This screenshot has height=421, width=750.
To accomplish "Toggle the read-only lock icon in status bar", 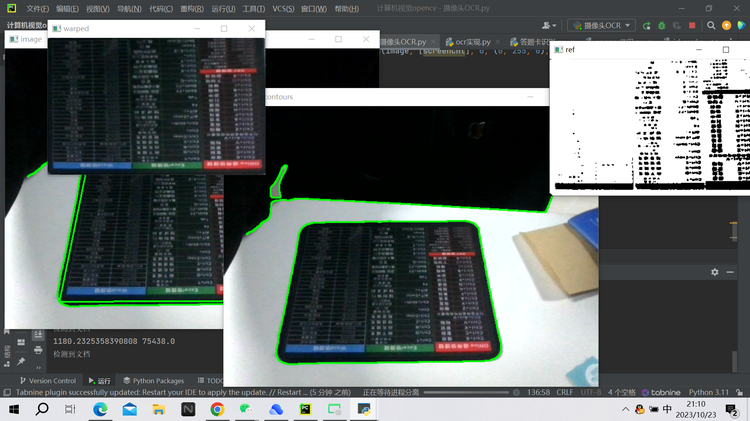I will click(739, 392).
